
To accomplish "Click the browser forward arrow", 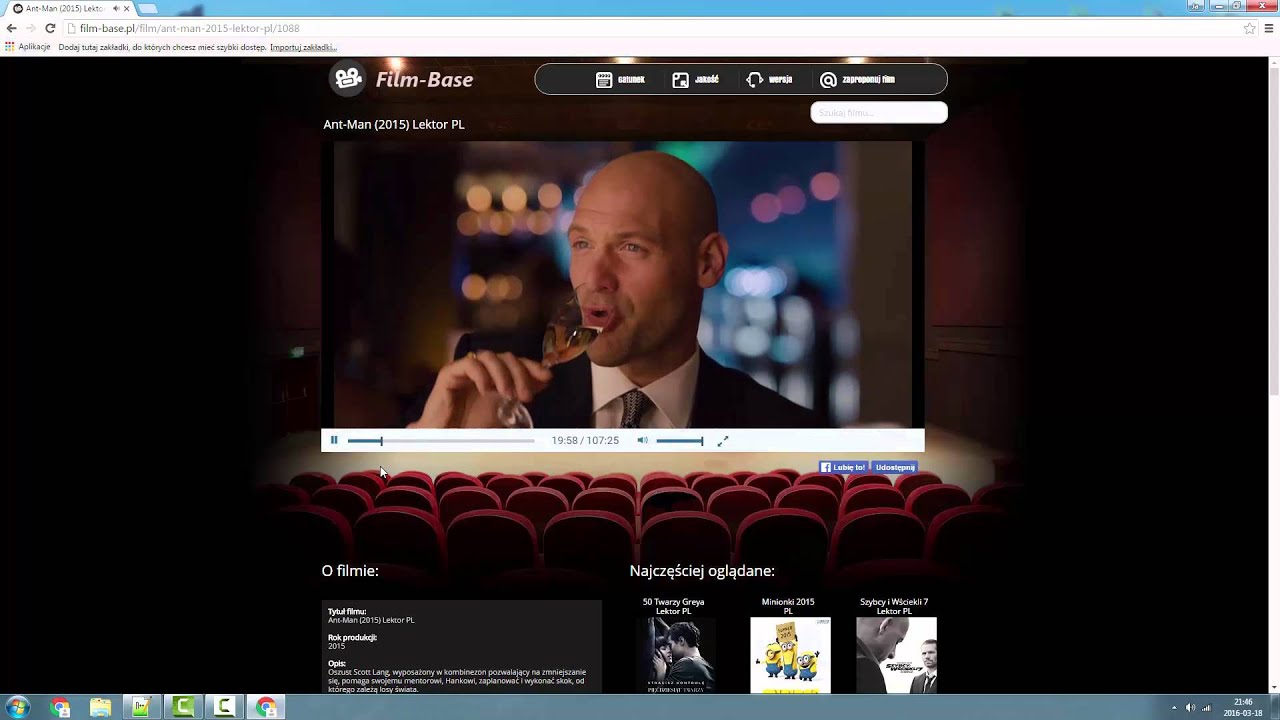I will pos(30,28).
